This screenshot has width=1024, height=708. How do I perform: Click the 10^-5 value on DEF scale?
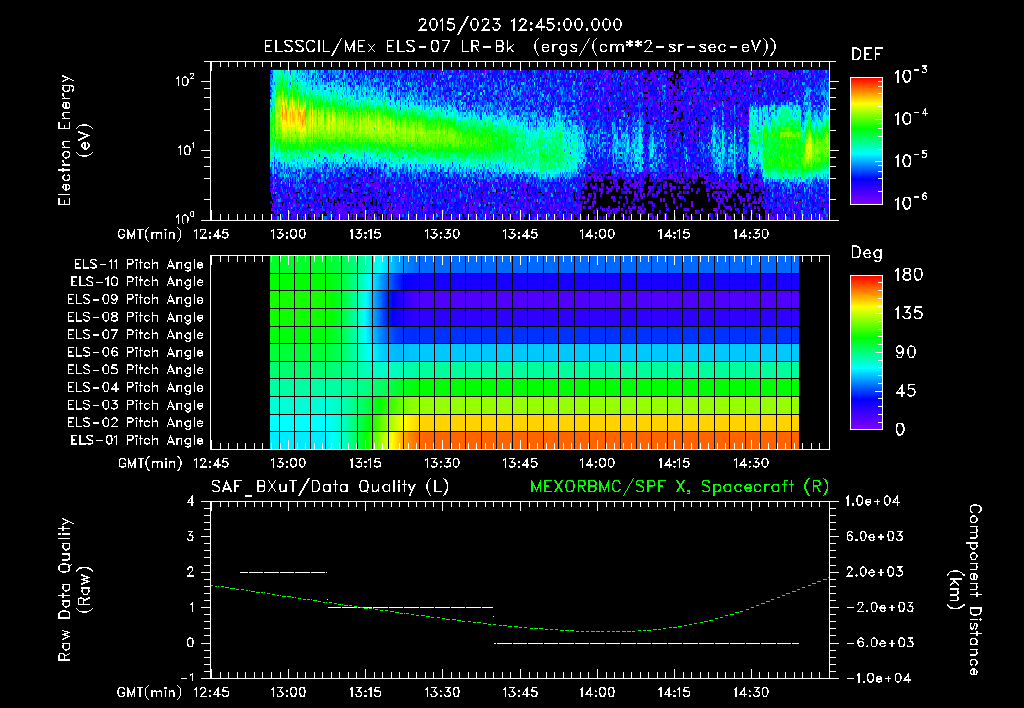(x=910, y=160)
